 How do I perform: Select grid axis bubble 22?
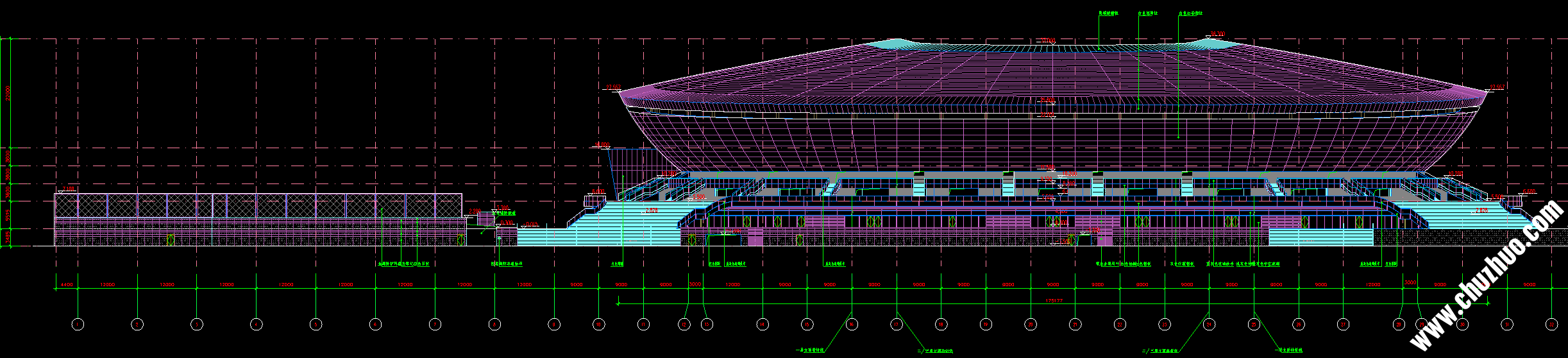(x=1120, y=325)
